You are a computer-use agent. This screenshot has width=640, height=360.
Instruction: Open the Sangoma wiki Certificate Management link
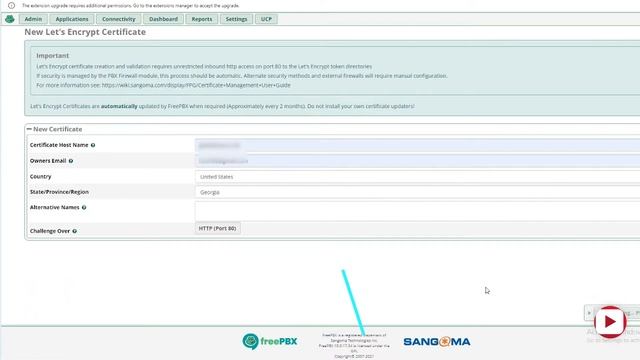pos(196,85)
